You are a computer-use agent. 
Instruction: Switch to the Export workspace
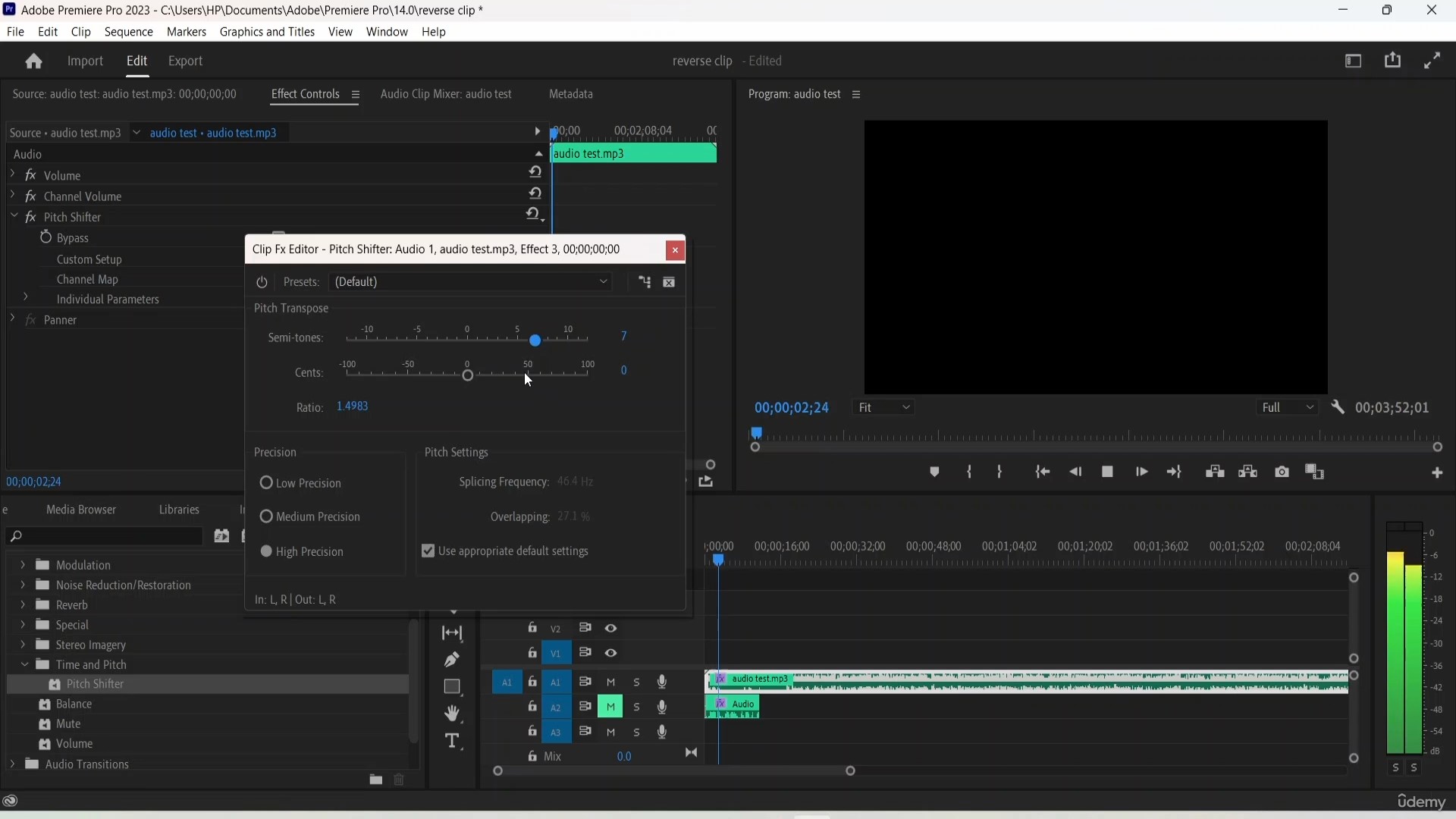[x=186, y=61]
